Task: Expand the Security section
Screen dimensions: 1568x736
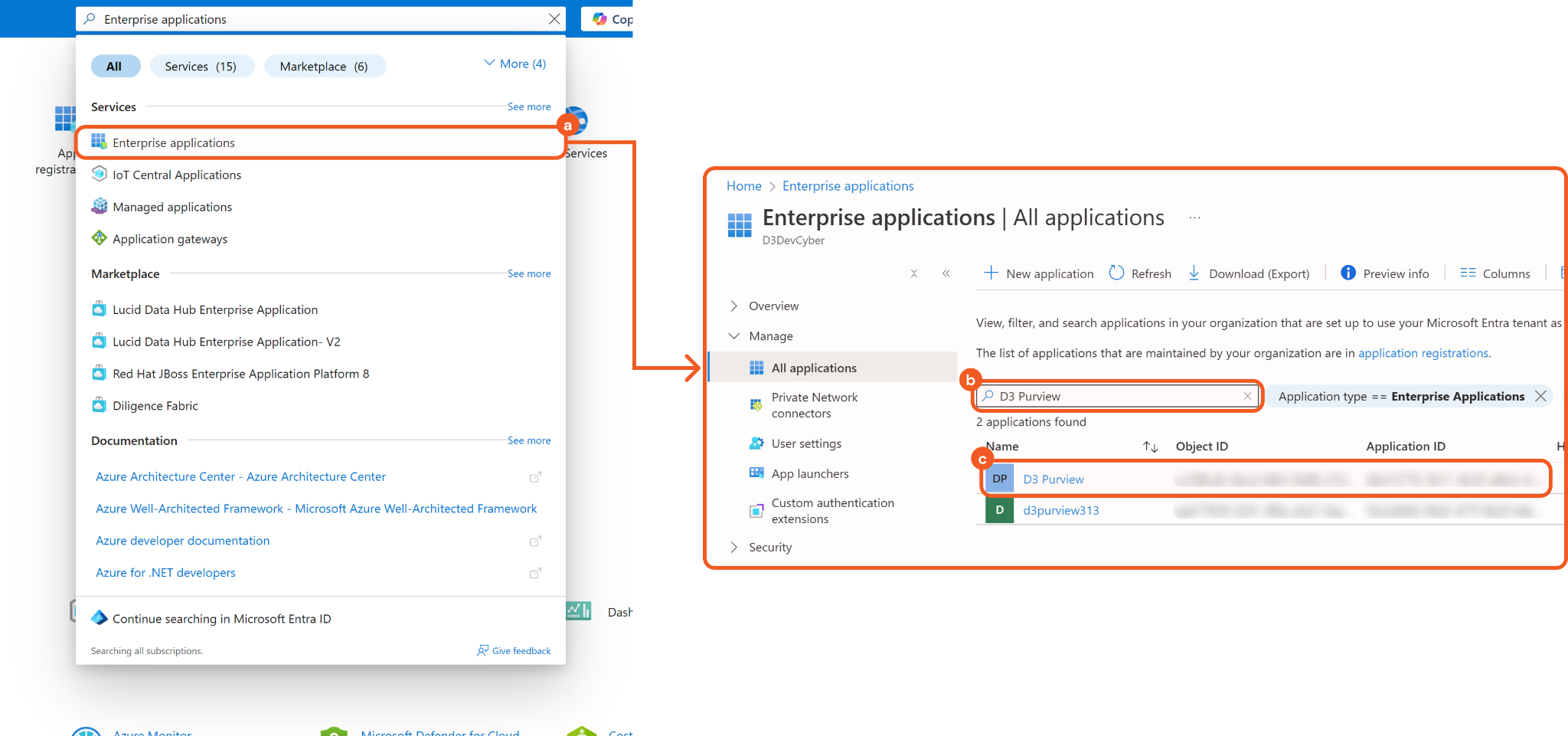Action: pyautogui.click(x=733, y=548)
